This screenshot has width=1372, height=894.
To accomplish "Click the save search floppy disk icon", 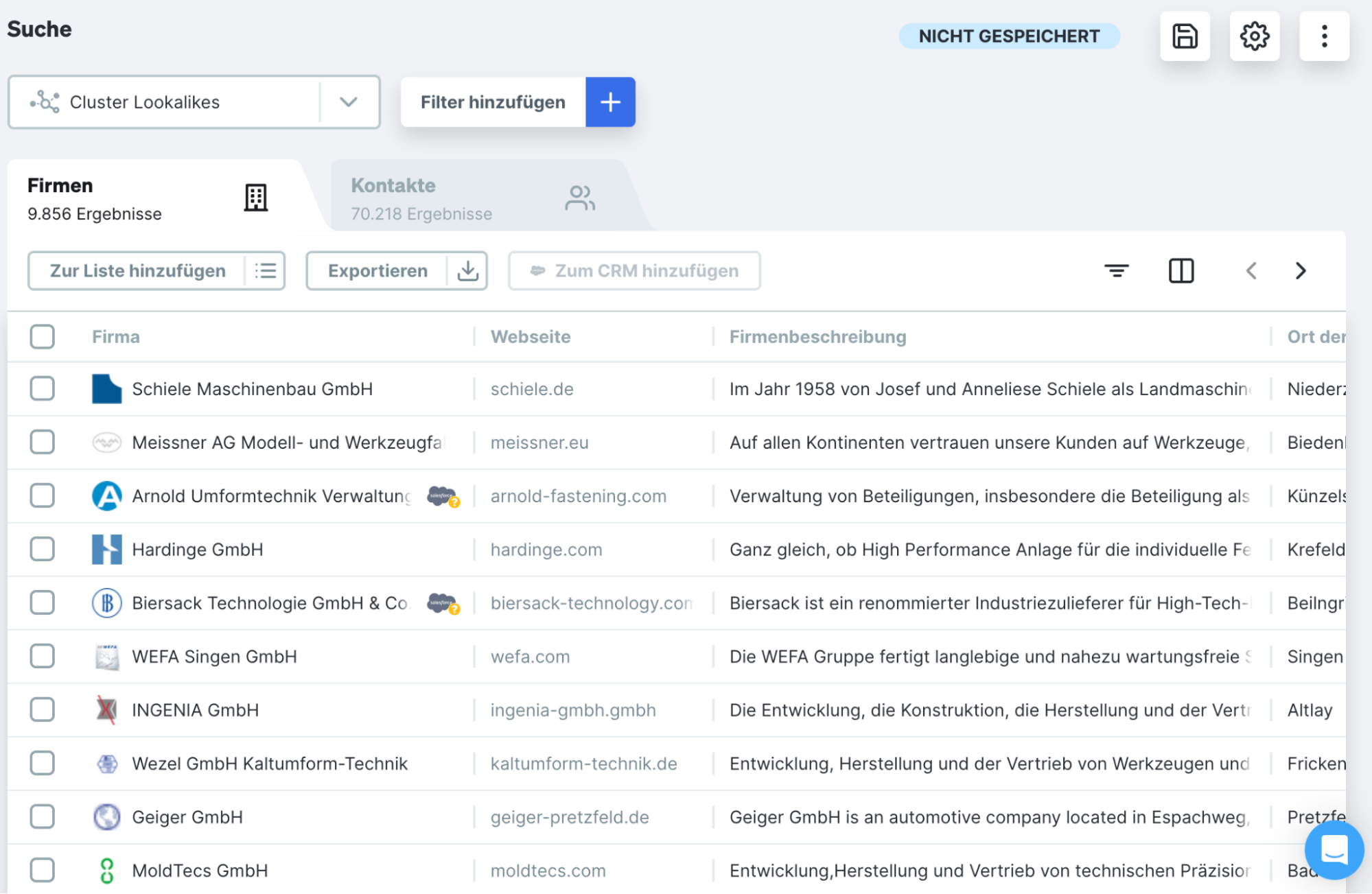I will 1185,36.
